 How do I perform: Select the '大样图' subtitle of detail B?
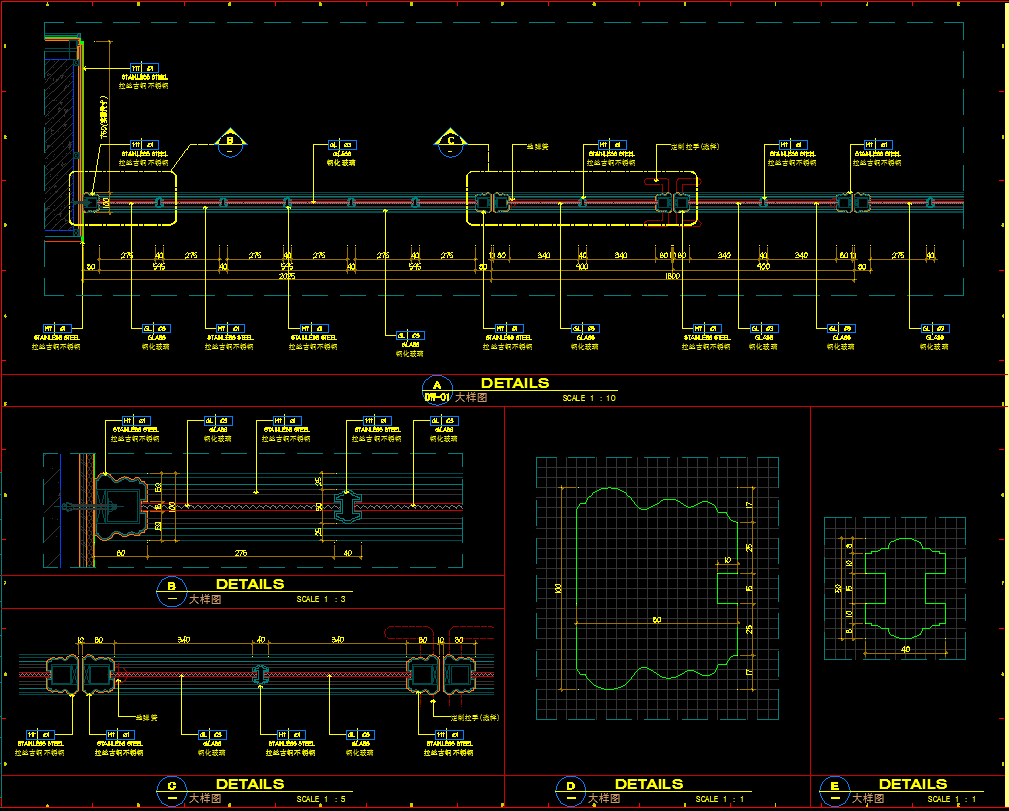pyautogui.click(x=205, y=599)
